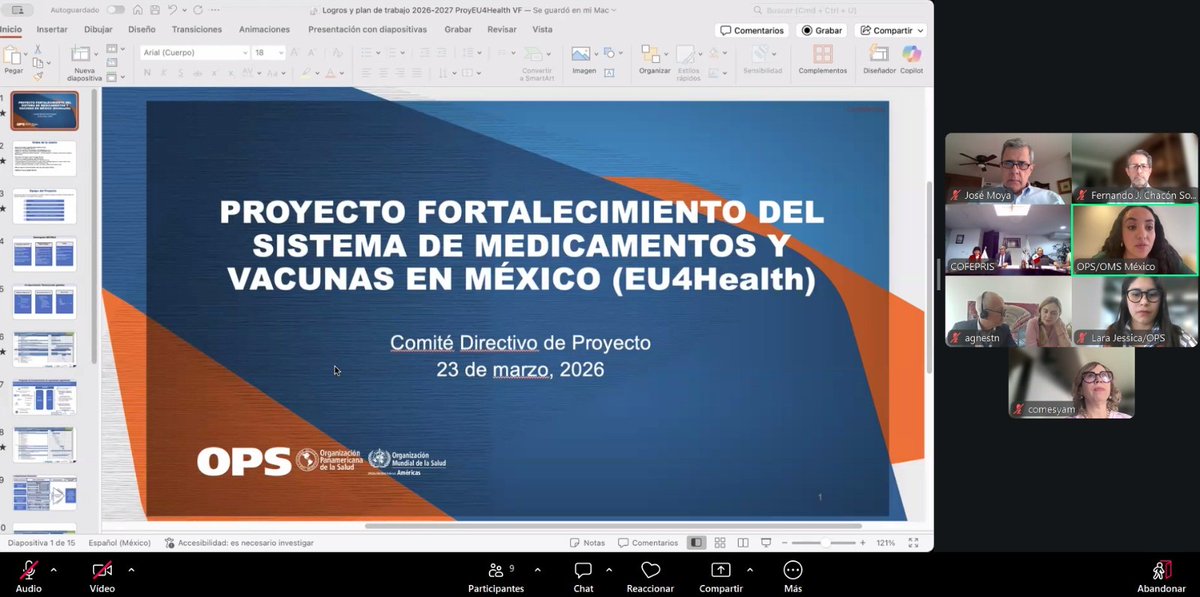Open the Transiciones ribbon tab

click(197, 29)
